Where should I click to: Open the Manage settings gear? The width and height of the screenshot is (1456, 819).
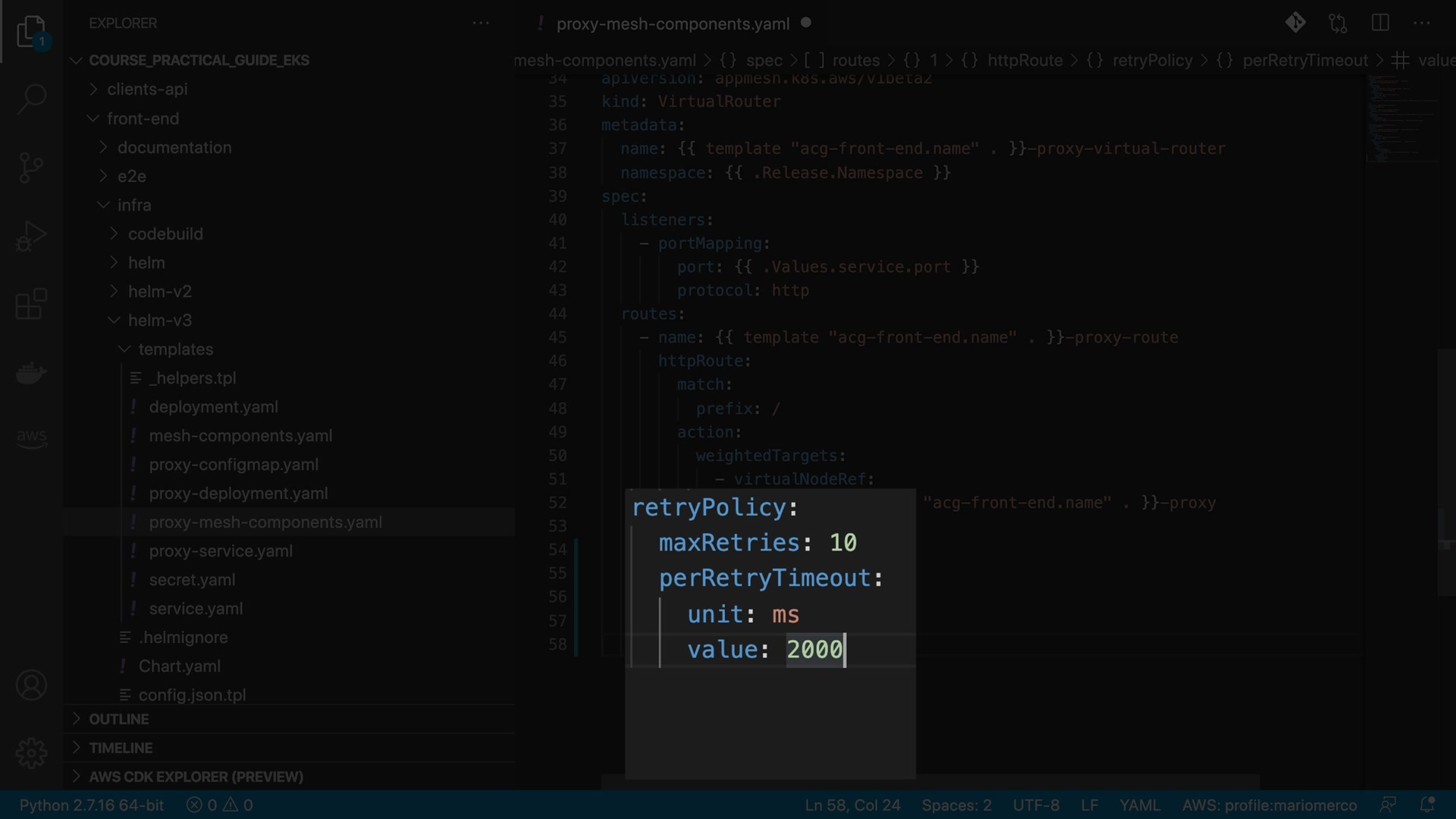click(31, 753)
